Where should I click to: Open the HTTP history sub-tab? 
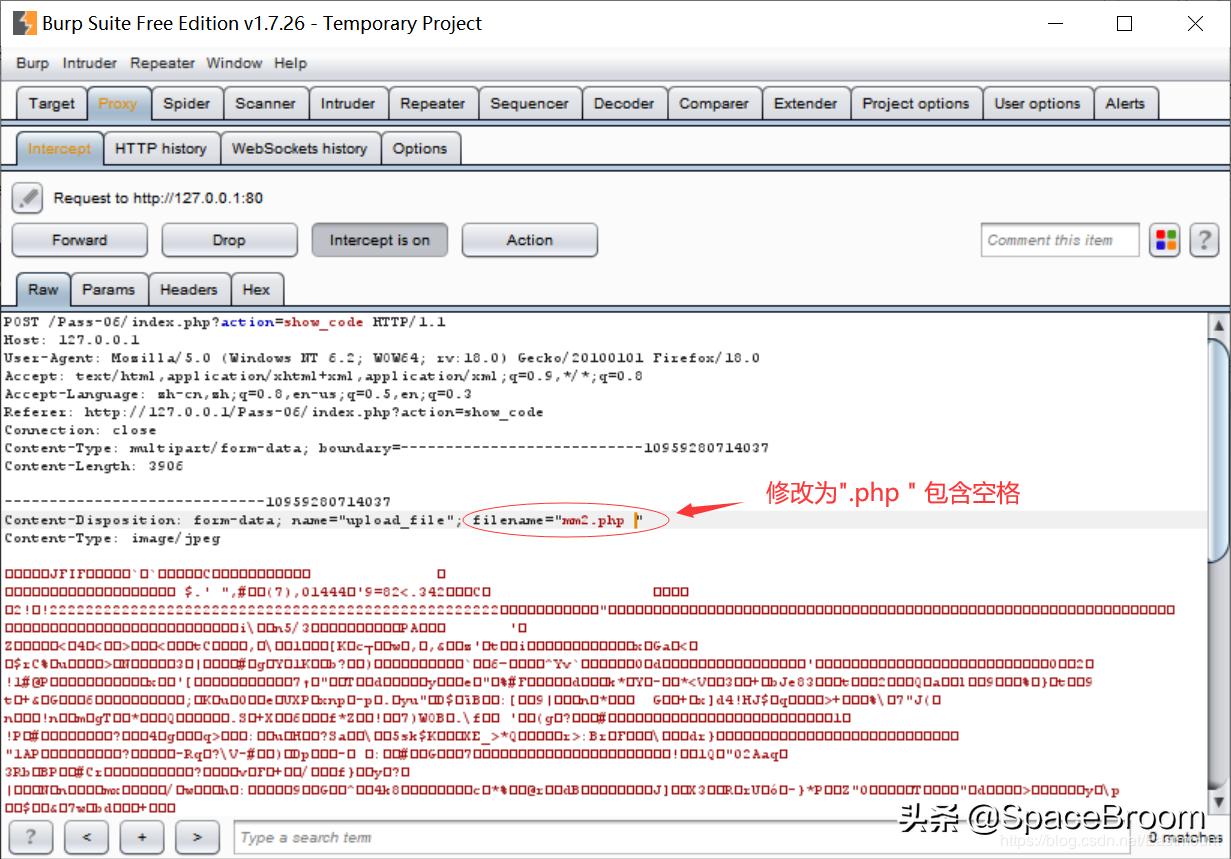(x=161, y=149)
